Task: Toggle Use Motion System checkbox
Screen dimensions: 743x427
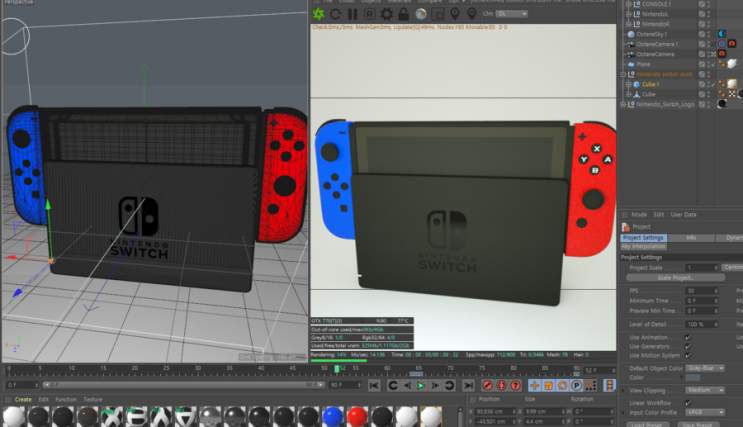Action: tap(688, 355)
